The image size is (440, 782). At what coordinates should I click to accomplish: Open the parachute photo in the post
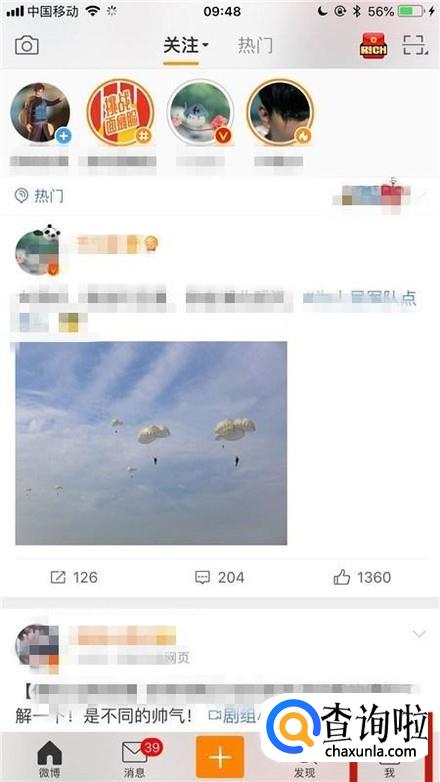click(x=151, y=443)
